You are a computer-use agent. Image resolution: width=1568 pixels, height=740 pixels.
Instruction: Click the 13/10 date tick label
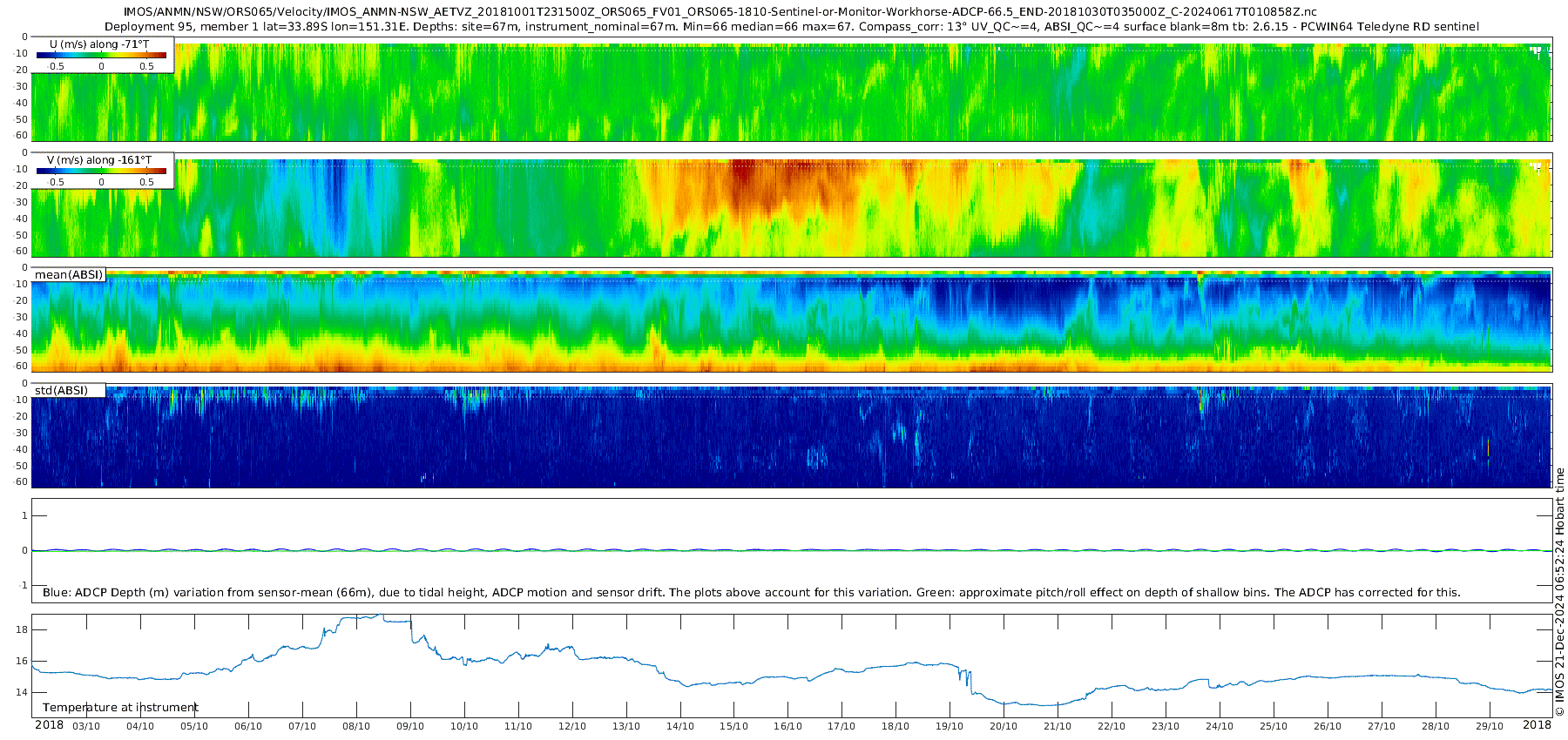pyautogui.click(x=626, y=726)
